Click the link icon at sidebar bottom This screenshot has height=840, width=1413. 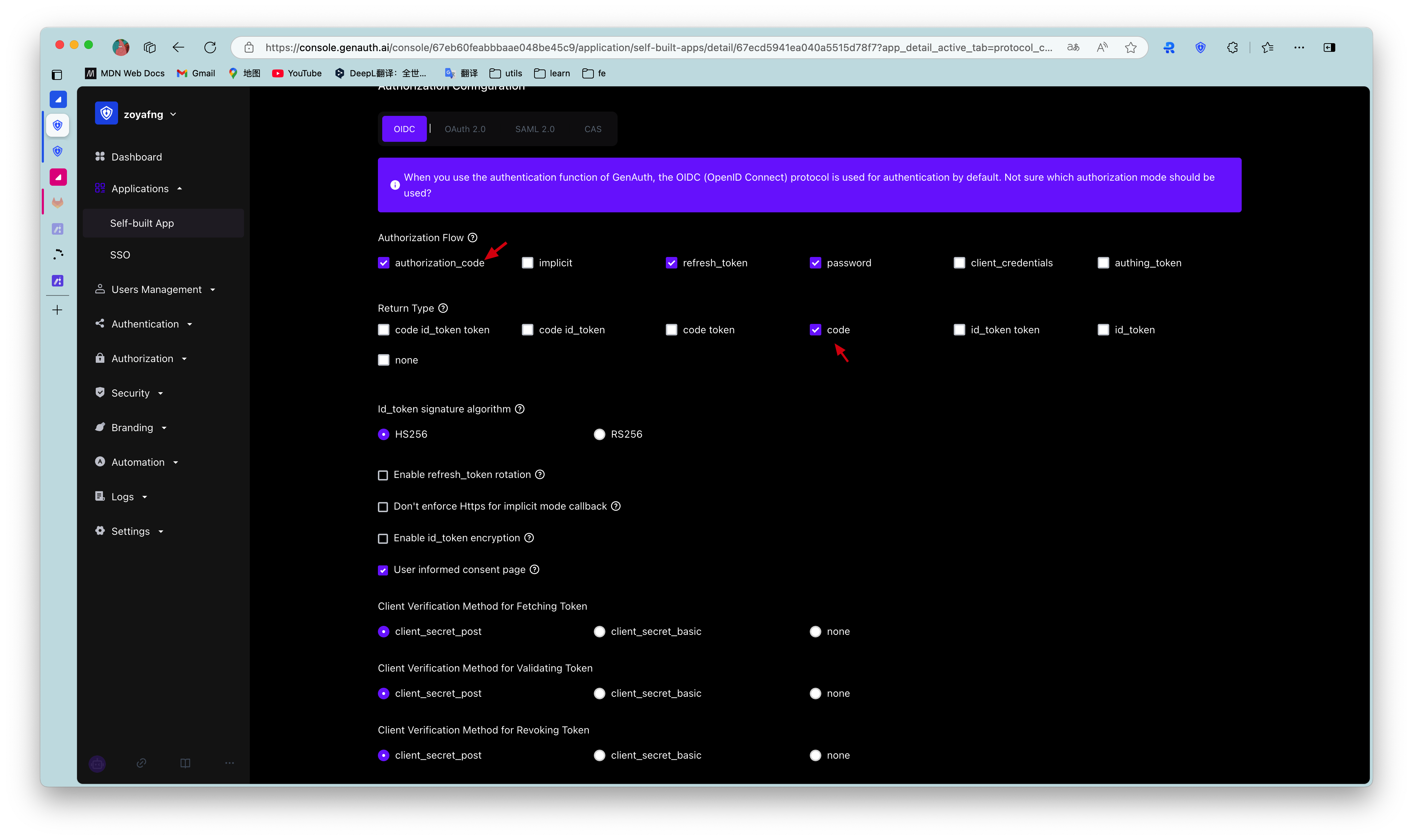coord(141,763)
